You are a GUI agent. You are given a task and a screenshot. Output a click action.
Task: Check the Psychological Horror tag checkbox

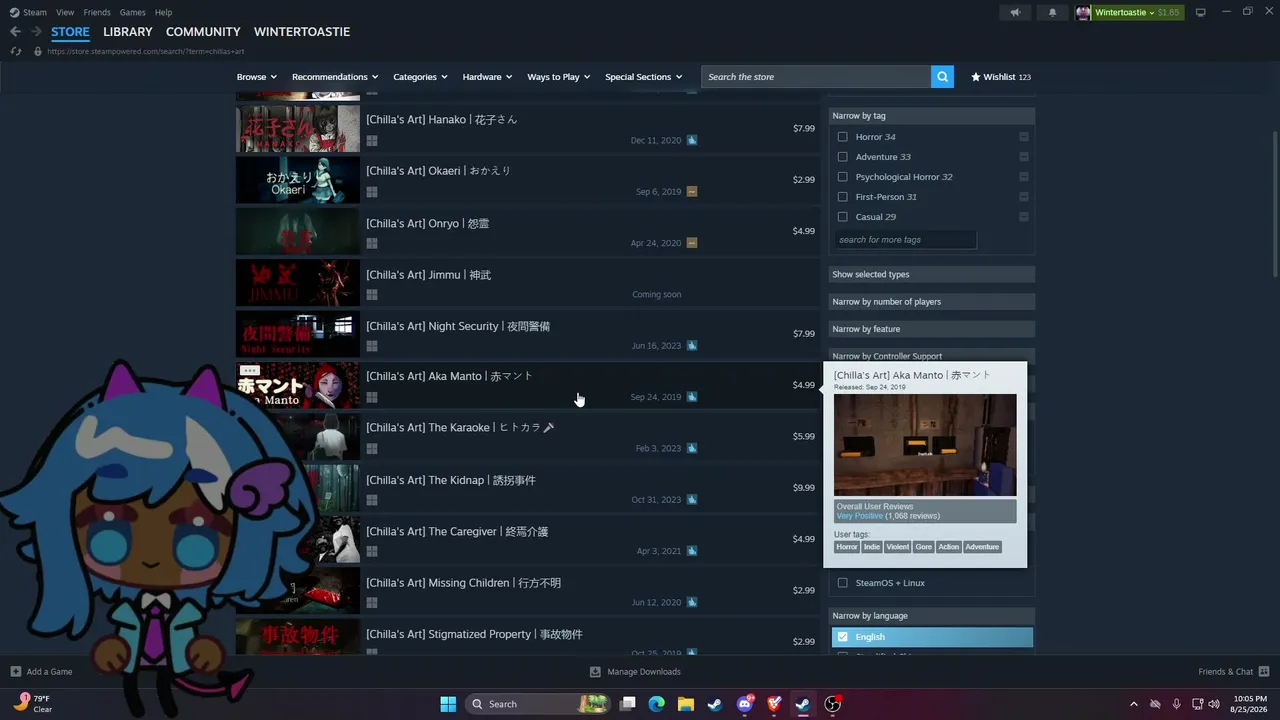tap(843, 177)
